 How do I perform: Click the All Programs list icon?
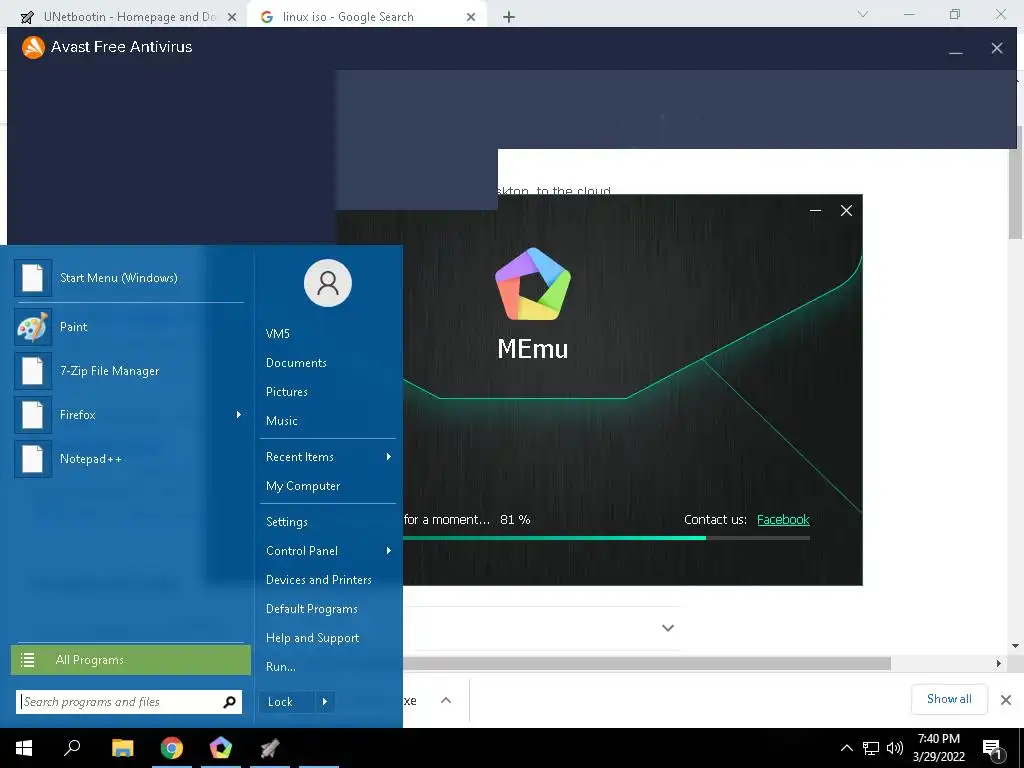tap(27, 660)
